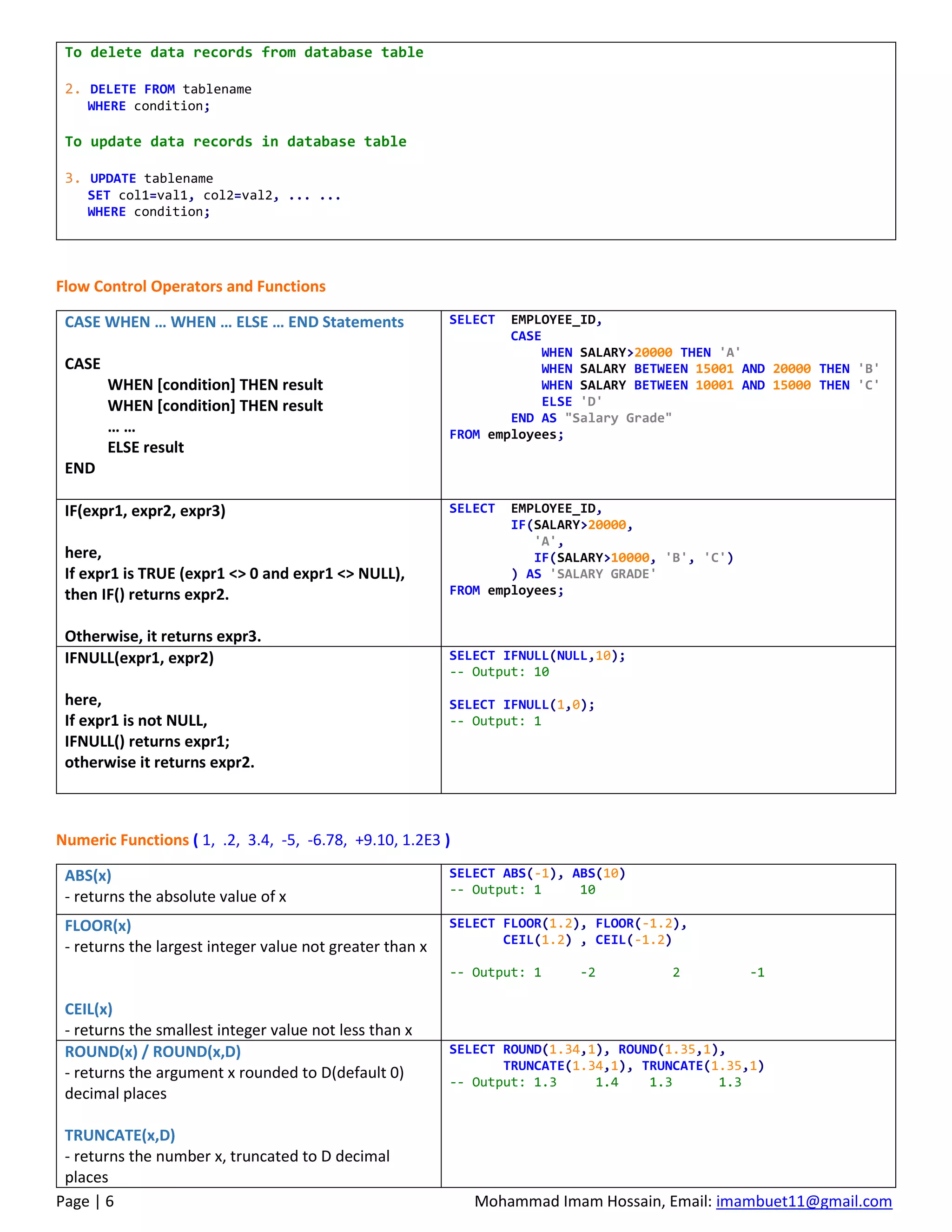Click the TRUNCATE(x,D) function name
Viewport: 952px width, 1232px height.
(x=119, y=1135)
